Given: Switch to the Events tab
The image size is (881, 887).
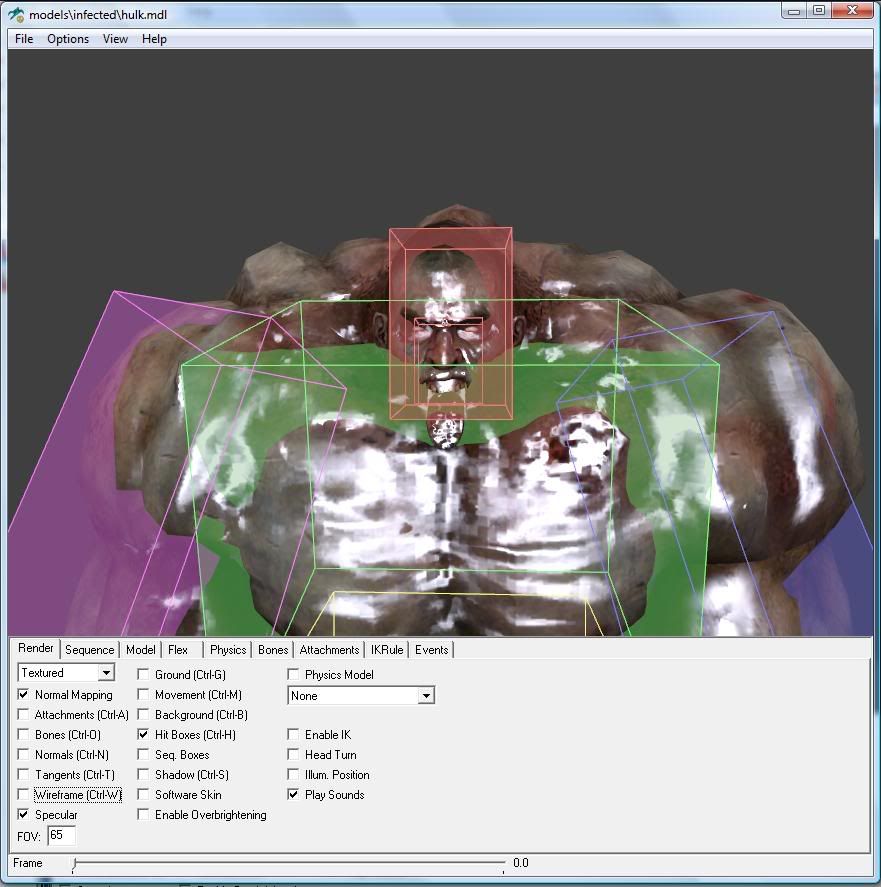Looking at the screenshot, I should 431,650.
